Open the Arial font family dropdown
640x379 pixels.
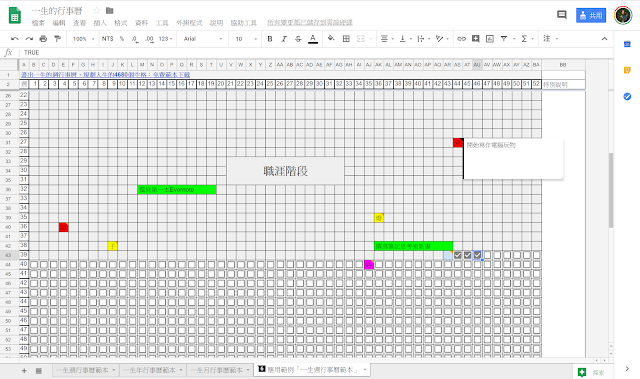[x=203, y=39]
